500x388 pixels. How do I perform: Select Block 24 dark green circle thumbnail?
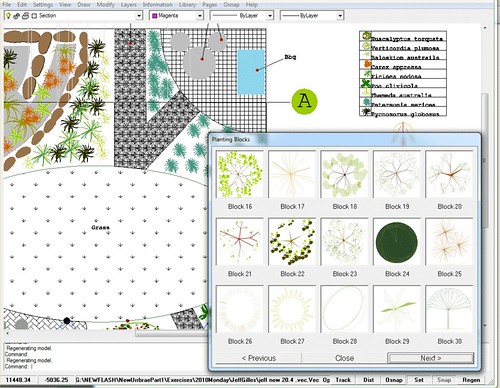tap(397, 242)
